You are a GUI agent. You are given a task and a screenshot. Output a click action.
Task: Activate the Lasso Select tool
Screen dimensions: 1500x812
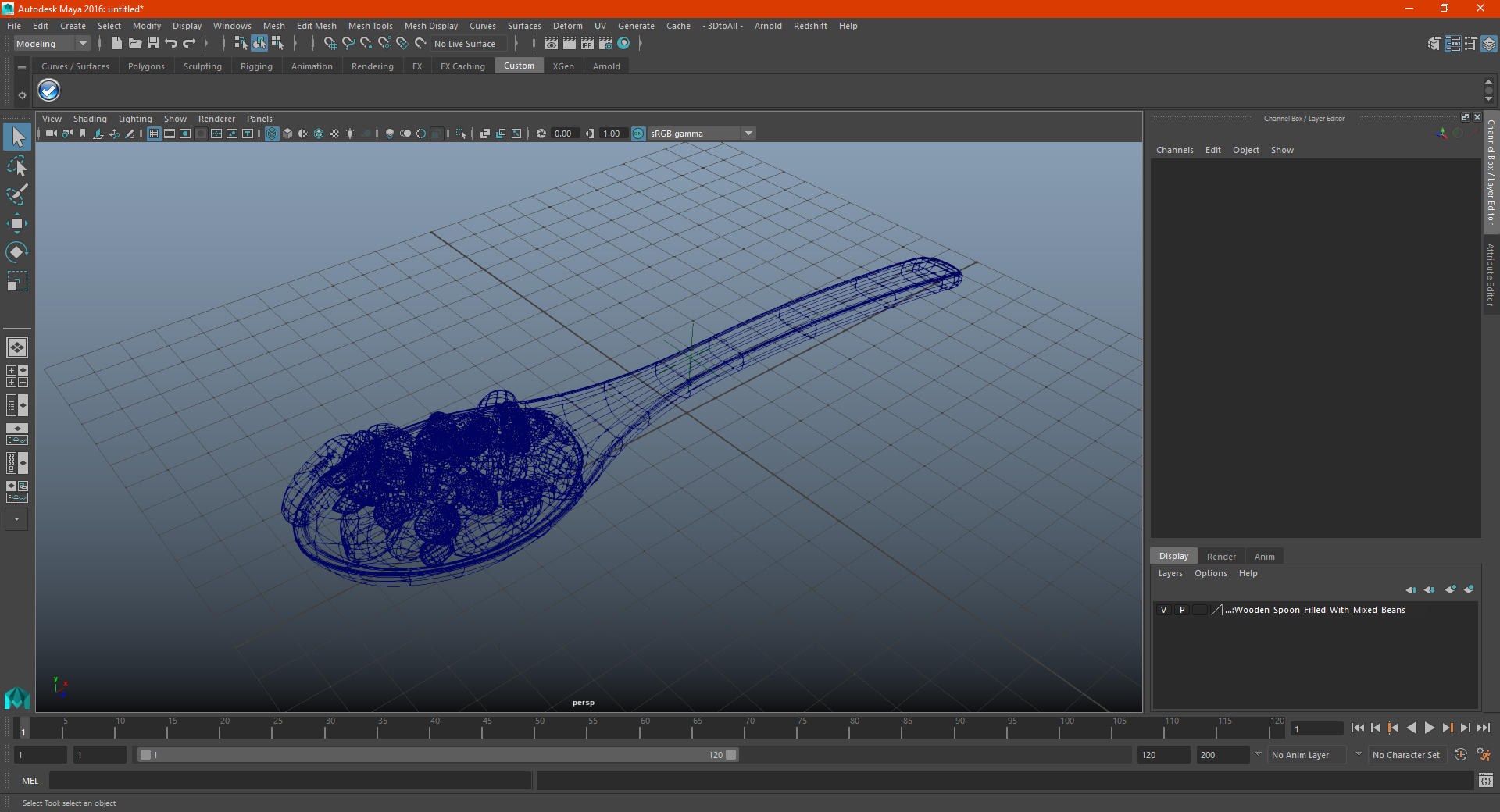pyautogui.click(x=17, y=166)
